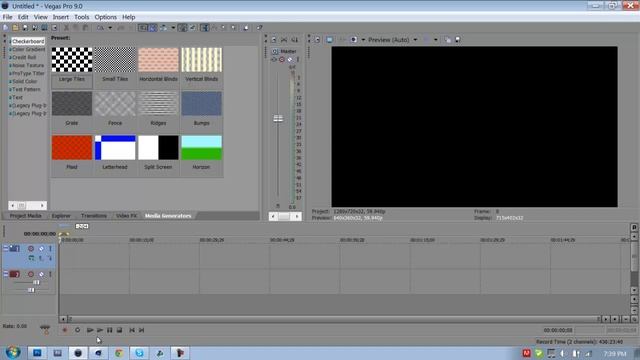Select ProType Titler in generator list
This screenshot has width=640, height=360.
coord(28,73)
